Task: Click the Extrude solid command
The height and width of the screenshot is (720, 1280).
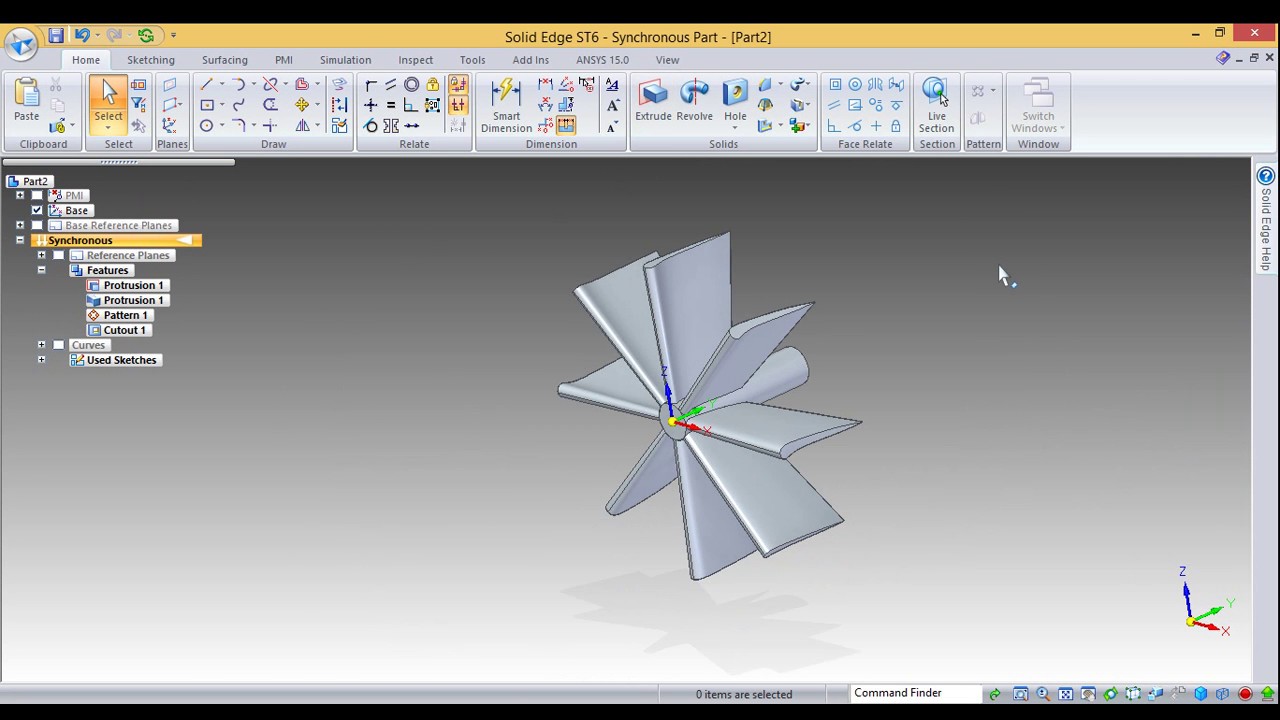Action: tap(653, 100)
